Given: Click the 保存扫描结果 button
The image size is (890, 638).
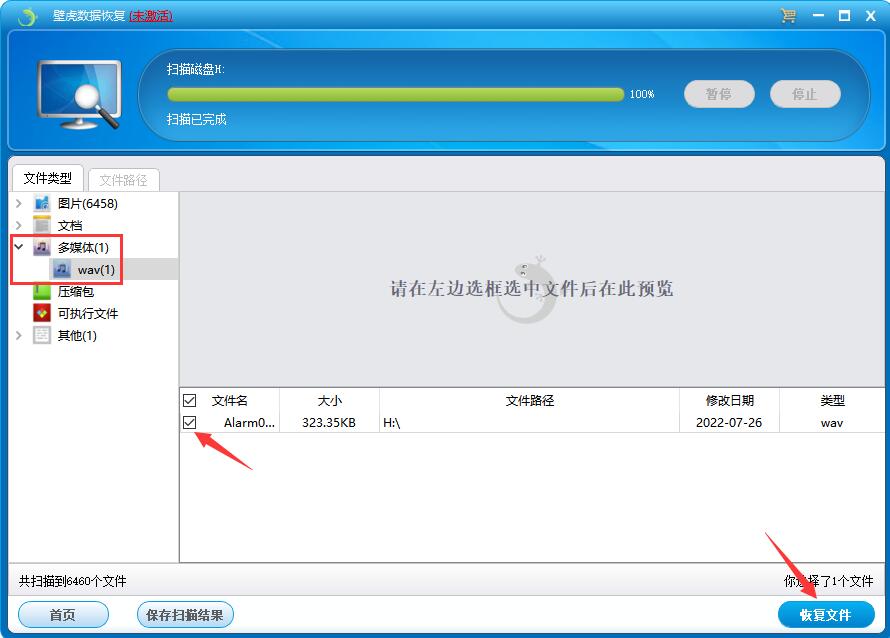Looking at the screenshot, I should pyautogui.click(x=185, y=615).
